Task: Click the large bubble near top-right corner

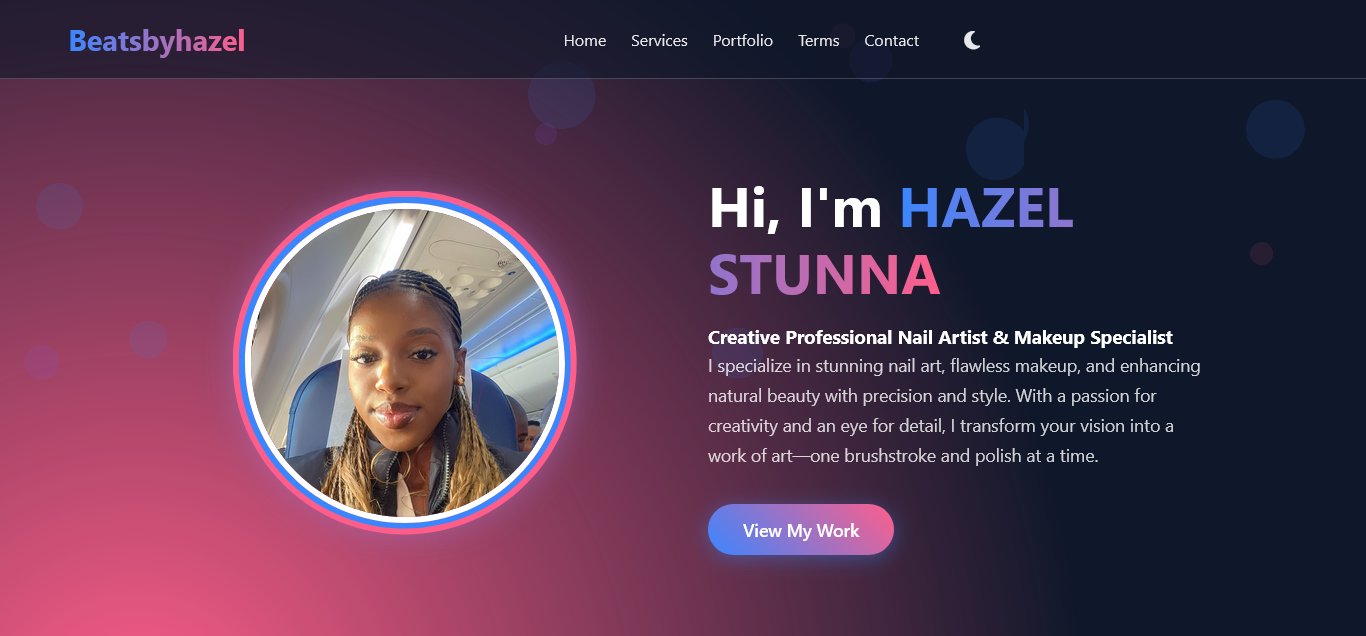Action: point(1275,129)
